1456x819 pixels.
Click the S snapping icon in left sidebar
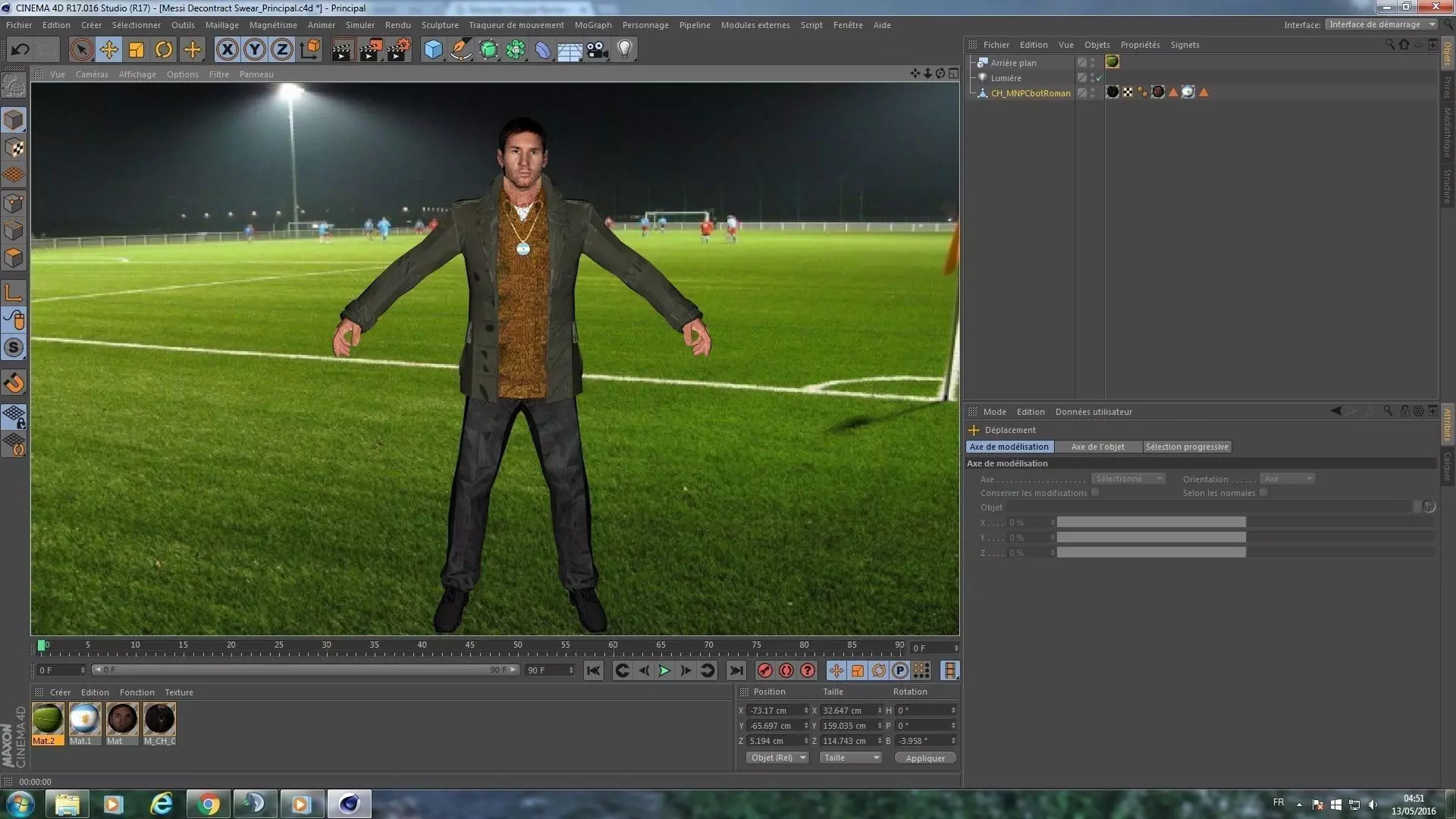point(14,347)
